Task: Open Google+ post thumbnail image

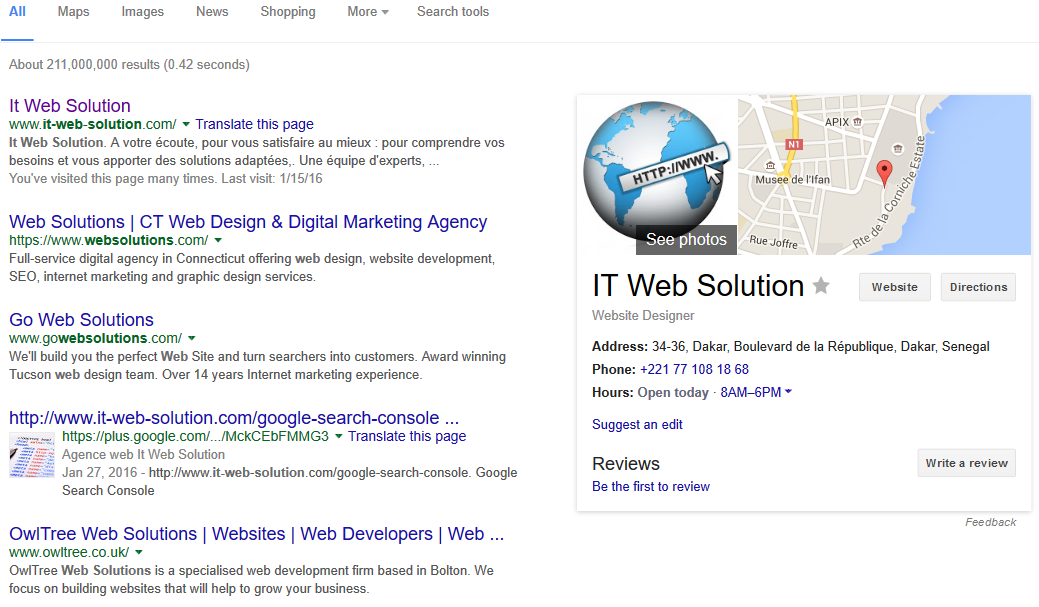Action: coord(32,455)
